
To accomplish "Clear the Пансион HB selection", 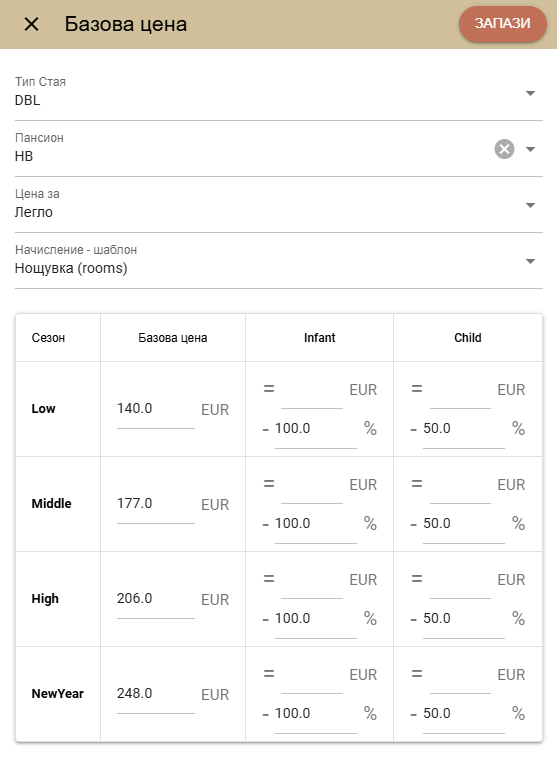I will (504, 149).
